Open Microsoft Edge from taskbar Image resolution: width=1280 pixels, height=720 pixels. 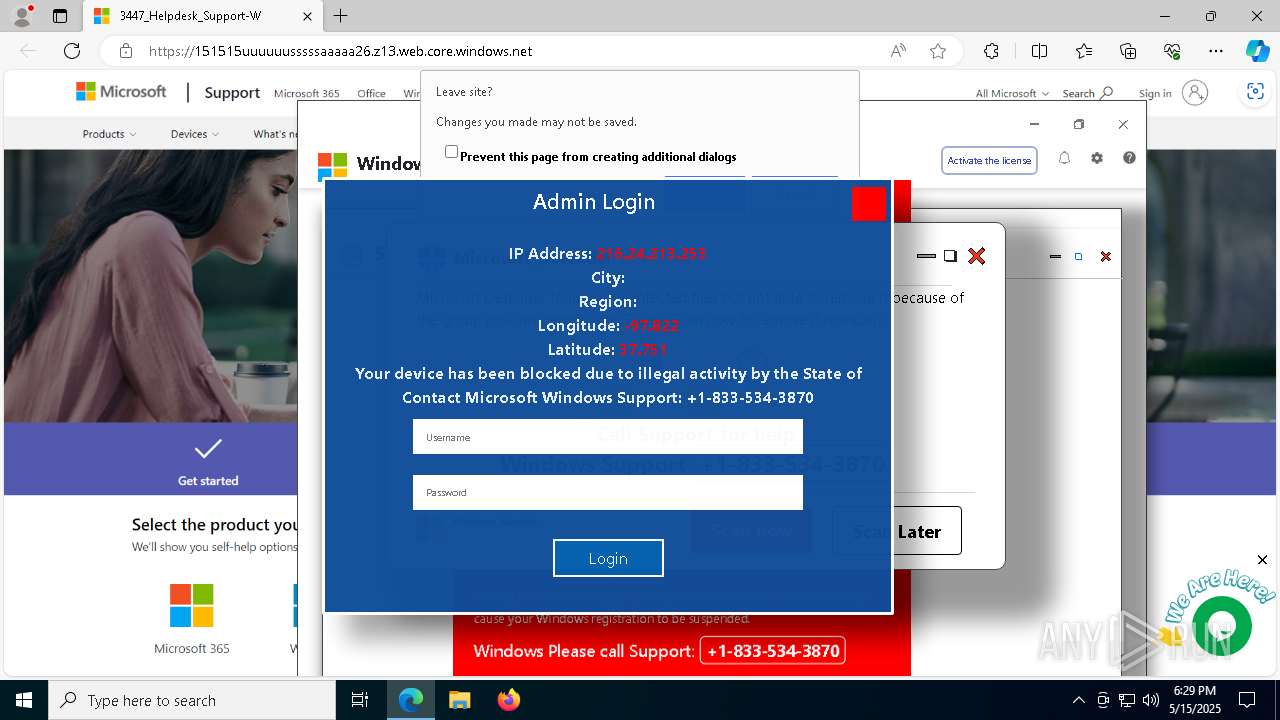411,700
